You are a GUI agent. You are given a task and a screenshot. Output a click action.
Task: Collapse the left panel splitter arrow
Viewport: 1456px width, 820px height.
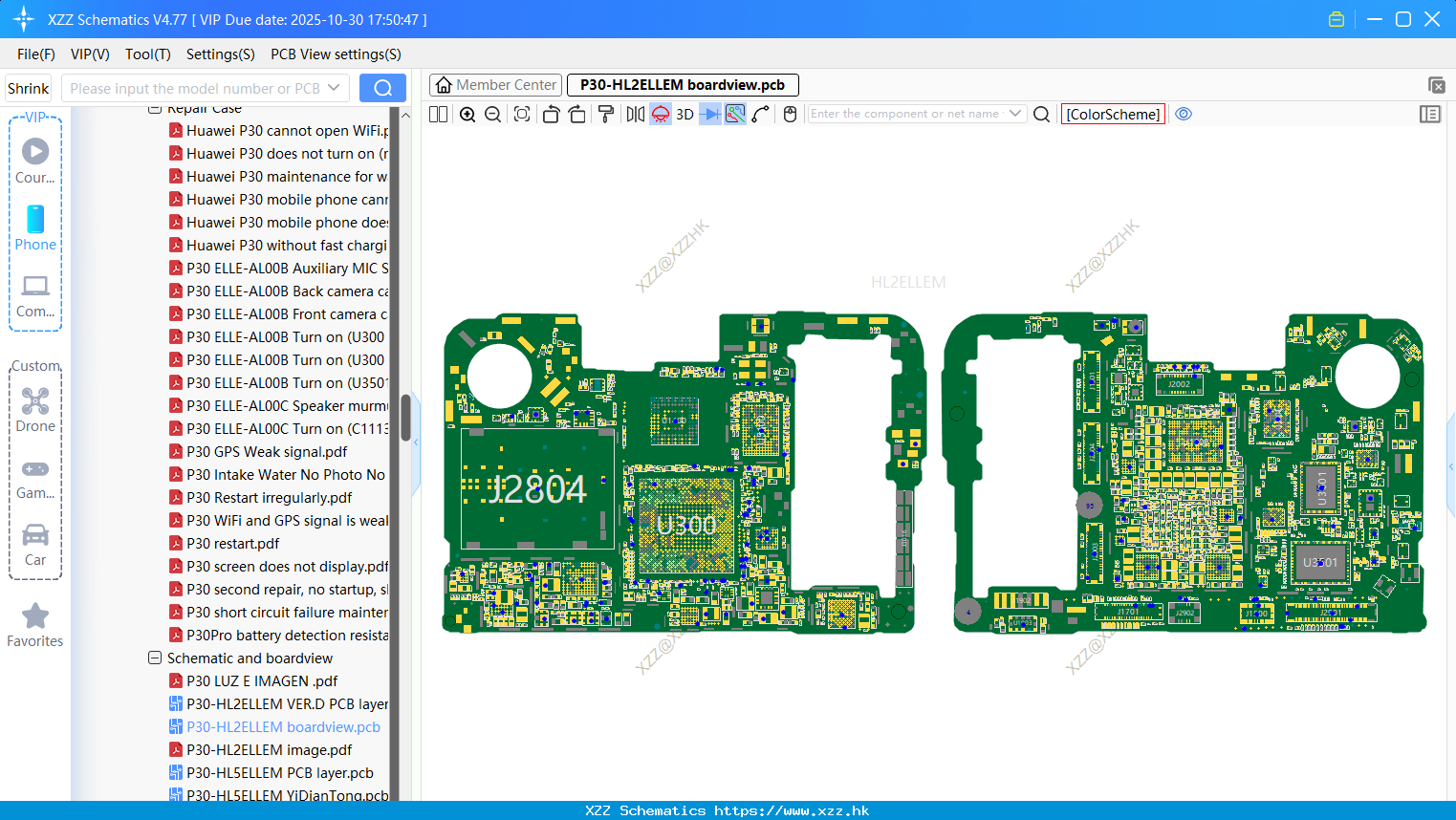coord(416,442)
